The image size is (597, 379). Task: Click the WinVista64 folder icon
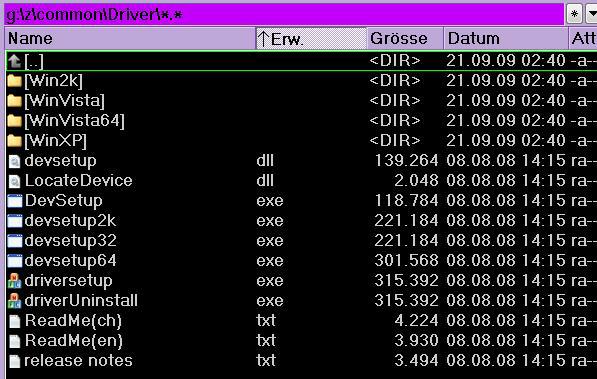coord(14,121)
